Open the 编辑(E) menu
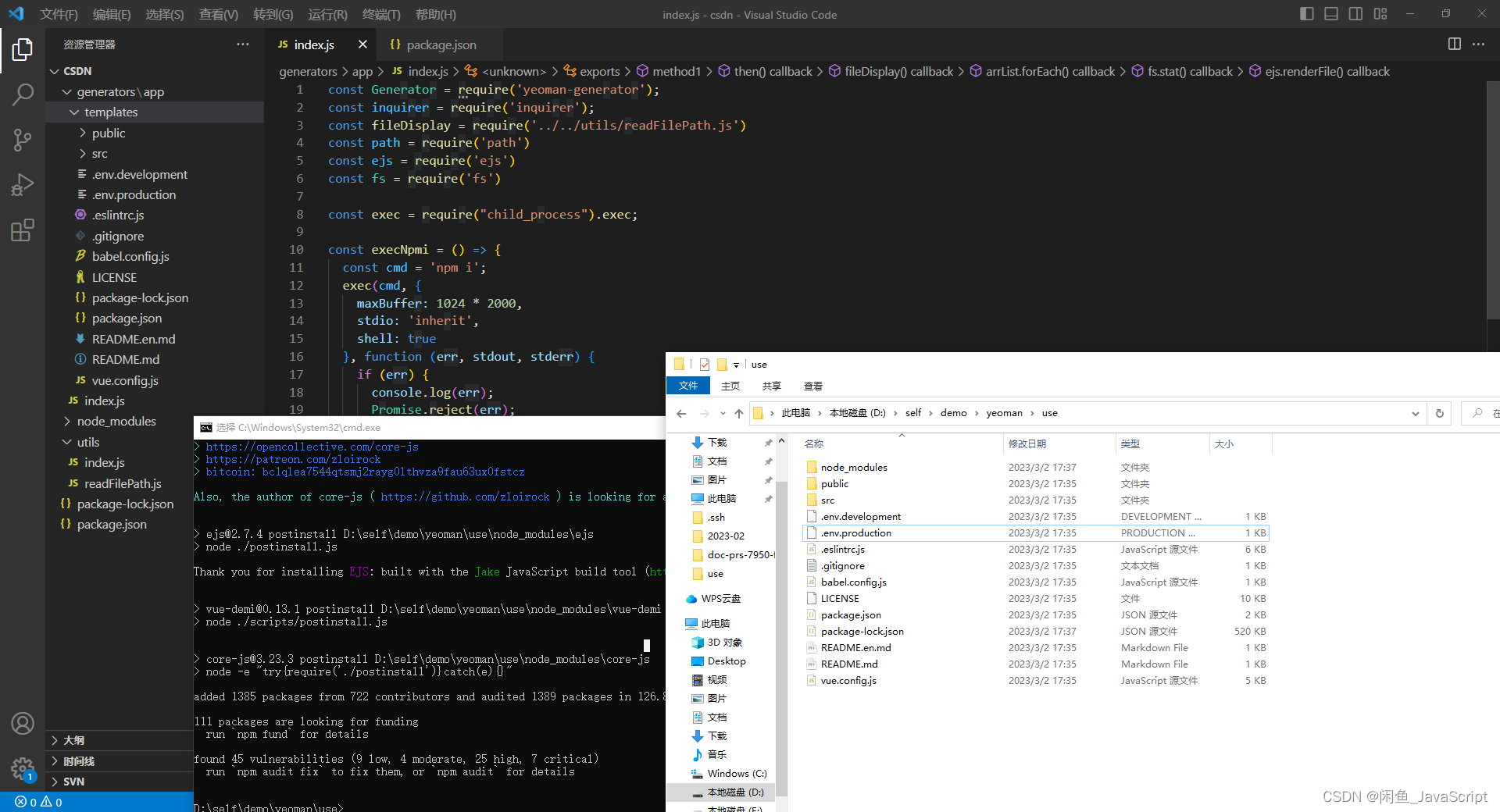Image resolution: width=1500 pixels, height=812 pixels. 112,14
